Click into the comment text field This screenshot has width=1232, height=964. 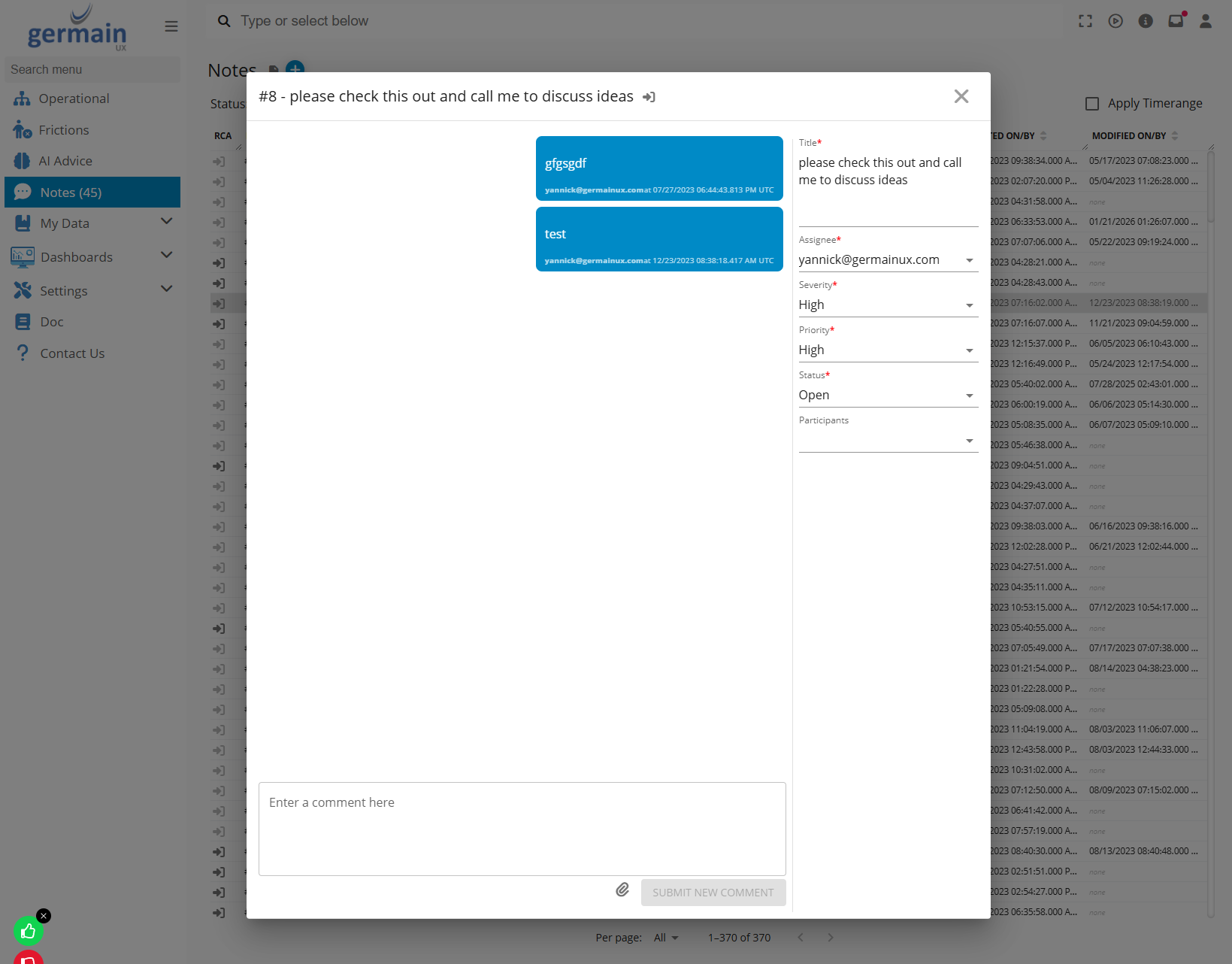(522, 829)
